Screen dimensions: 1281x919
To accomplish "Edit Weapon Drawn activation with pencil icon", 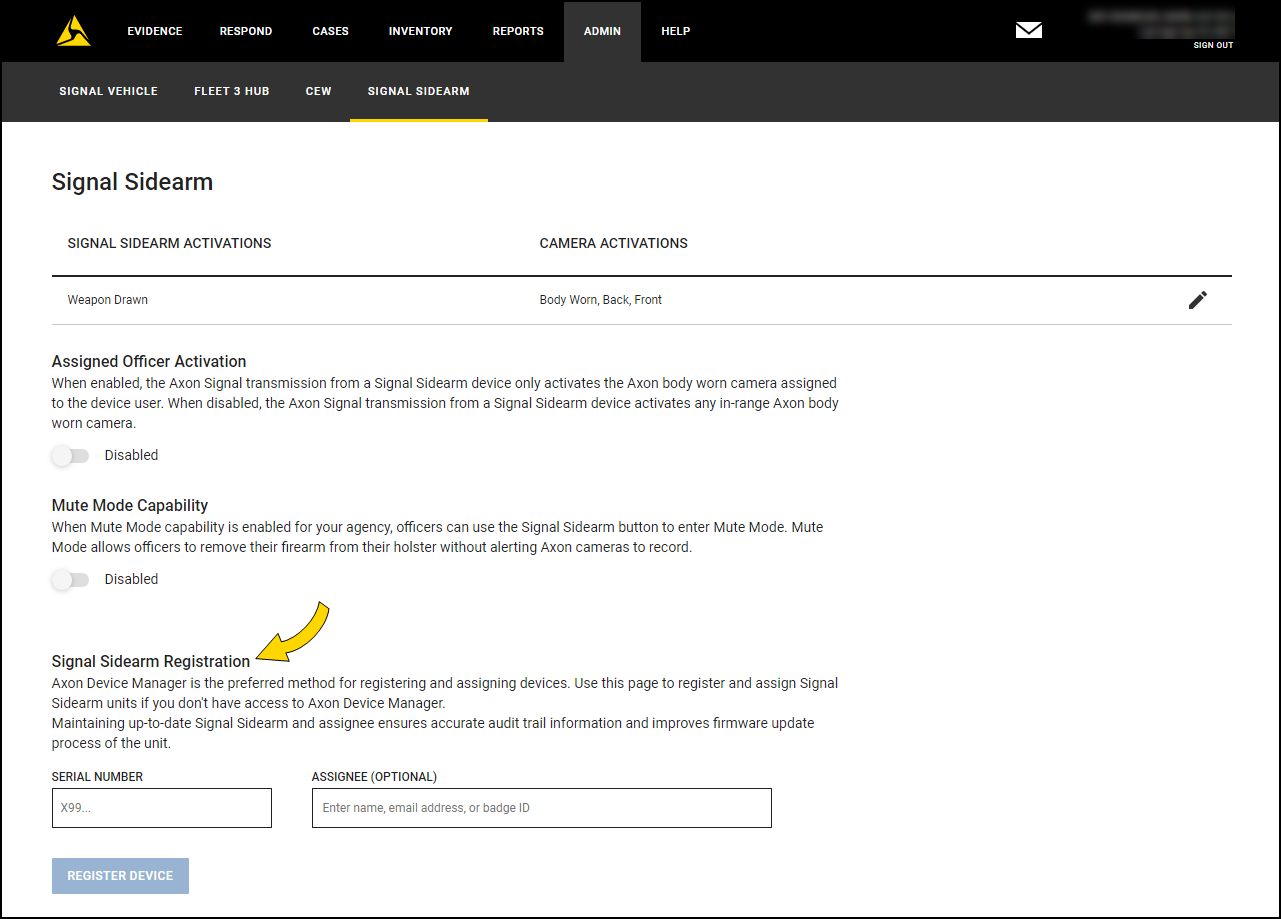I will 1197,300.
